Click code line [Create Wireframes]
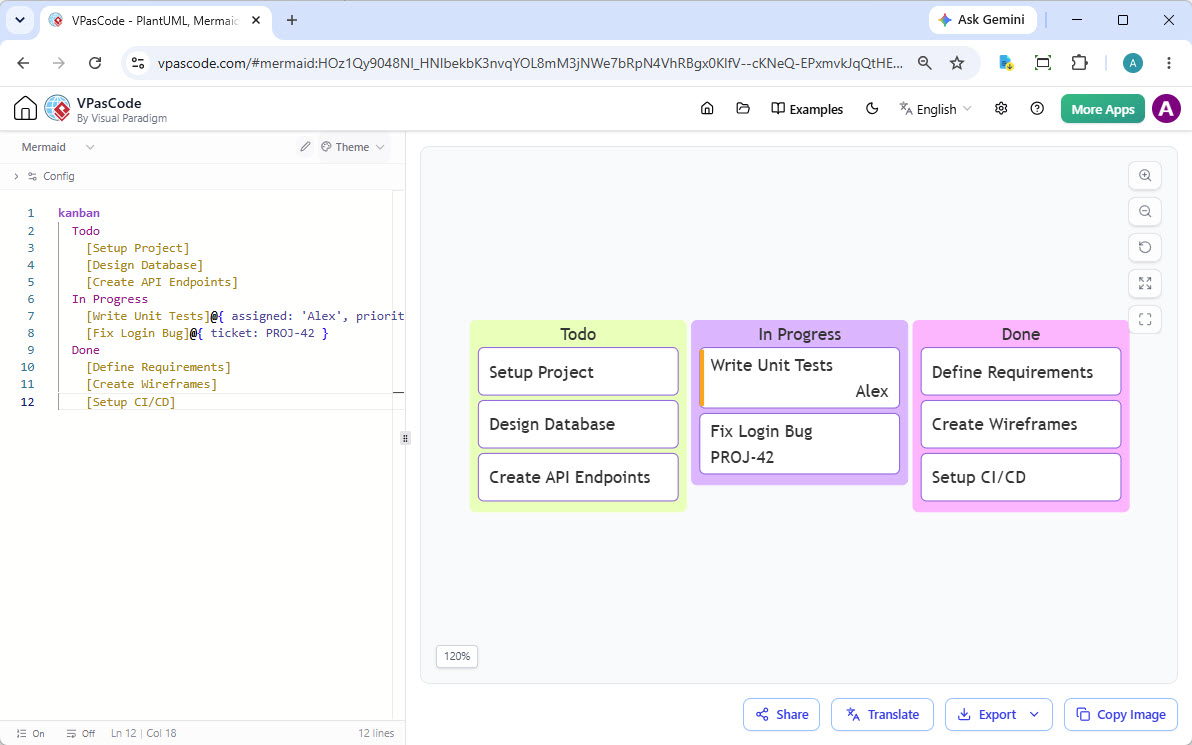1192x745 pixels. tap(151, 384)
